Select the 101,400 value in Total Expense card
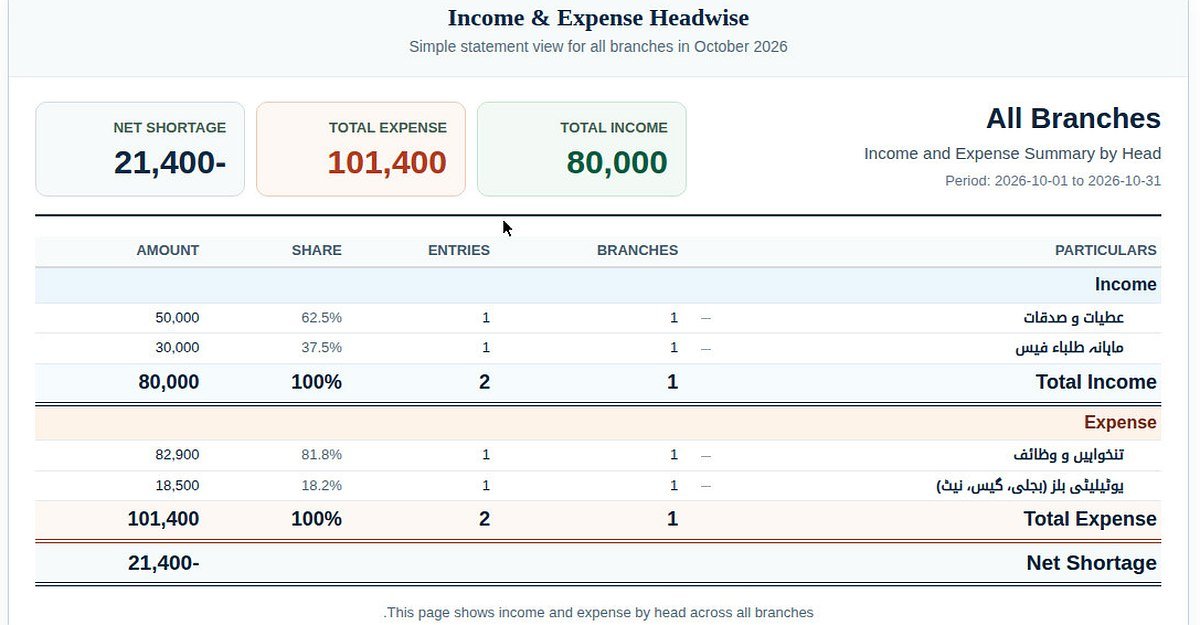Image resolution: width=1200 pixels, height=625 pixels. tap(387, 163)
